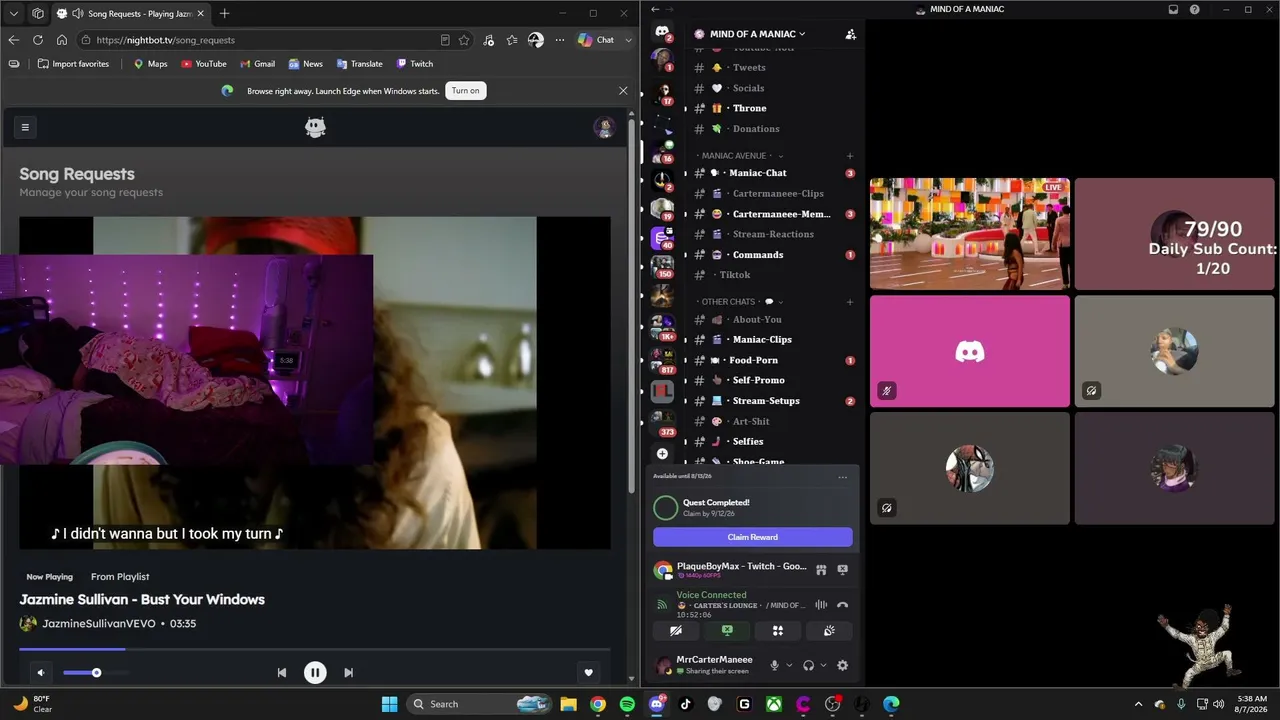The width and height of the screenshot is (1280, 720).
Task: Expand the MIND OF A MANIAC server menu
Action: 757,34
